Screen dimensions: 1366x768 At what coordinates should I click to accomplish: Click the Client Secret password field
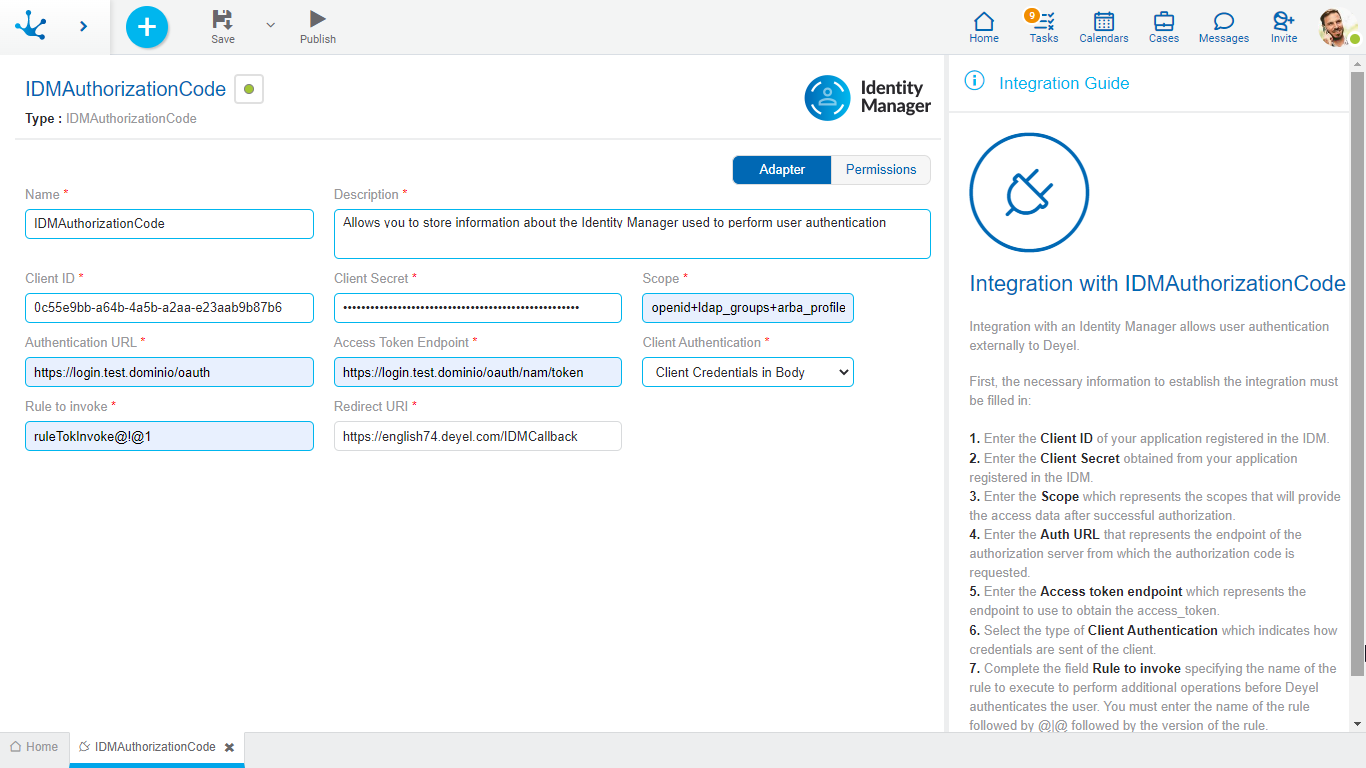478,308
